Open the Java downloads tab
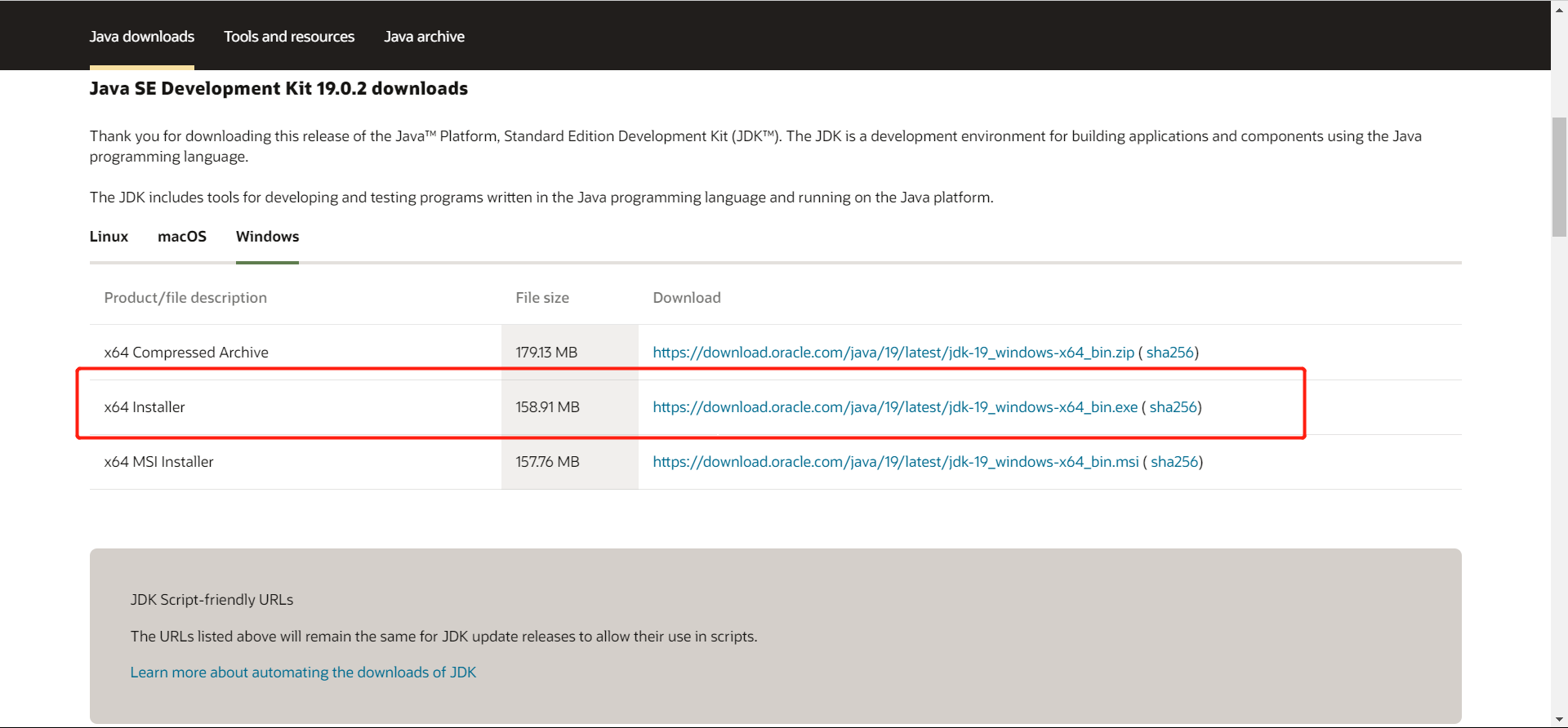The image size is (1568, 728). click(141, 37)
